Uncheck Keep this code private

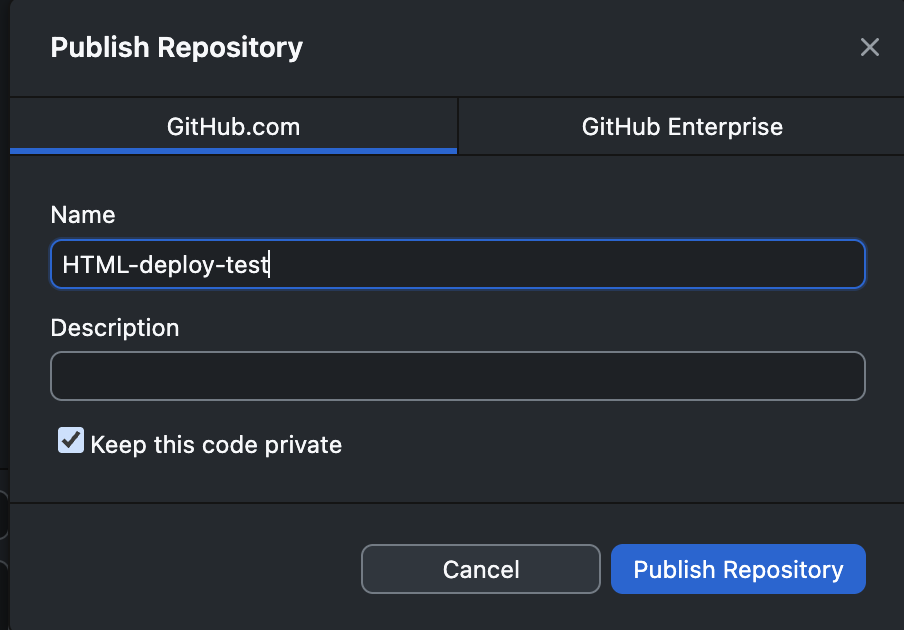pos(71,441)
